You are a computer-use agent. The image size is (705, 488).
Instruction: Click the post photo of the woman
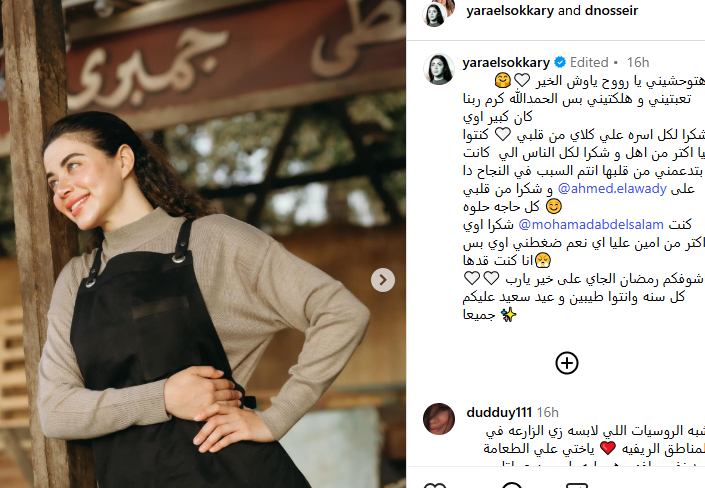[x=203, y=244]
